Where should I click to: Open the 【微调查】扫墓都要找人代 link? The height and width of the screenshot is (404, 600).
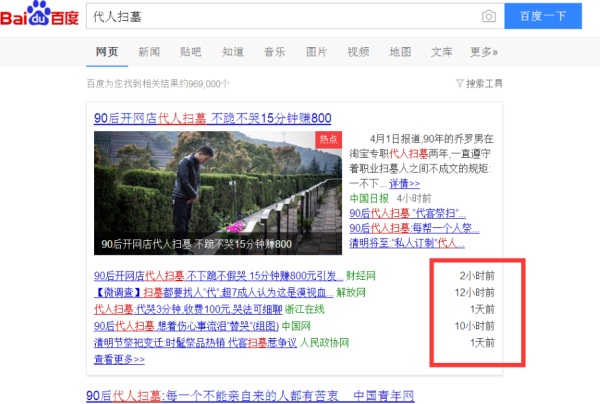[x=214, y=293]
